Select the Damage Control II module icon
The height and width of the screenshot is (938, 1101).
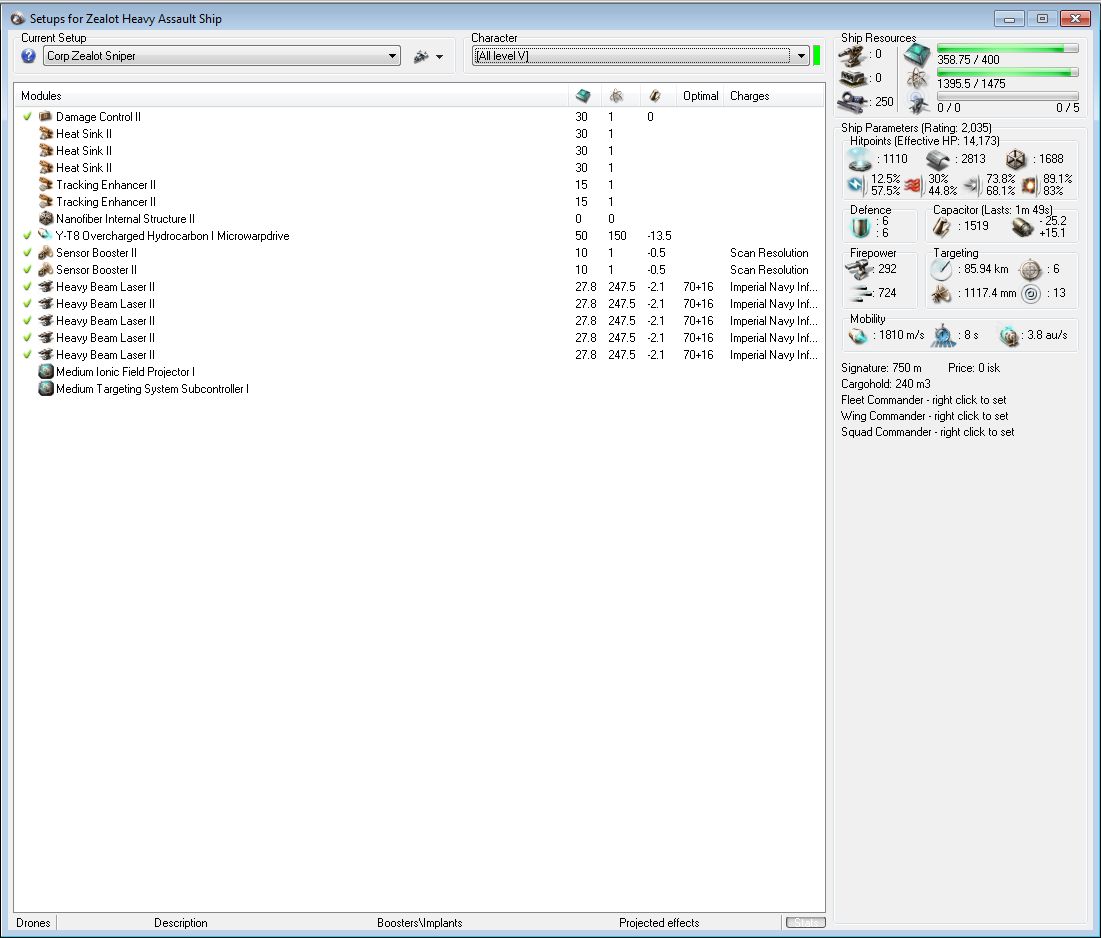click(x=46, y=117)
